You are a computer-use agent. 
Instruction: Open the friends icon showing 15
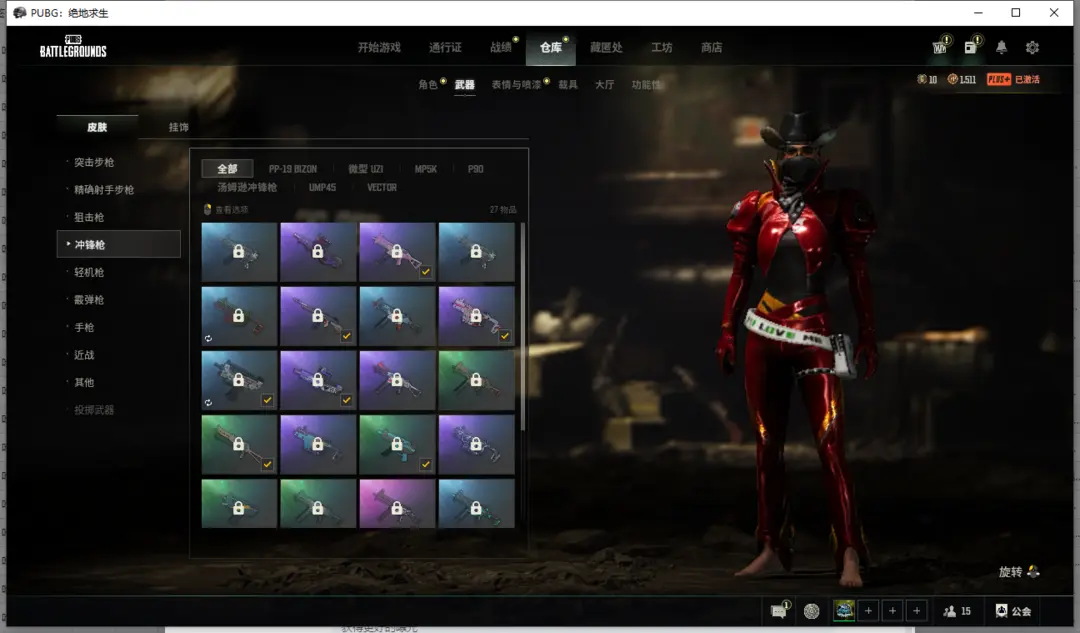949,611
